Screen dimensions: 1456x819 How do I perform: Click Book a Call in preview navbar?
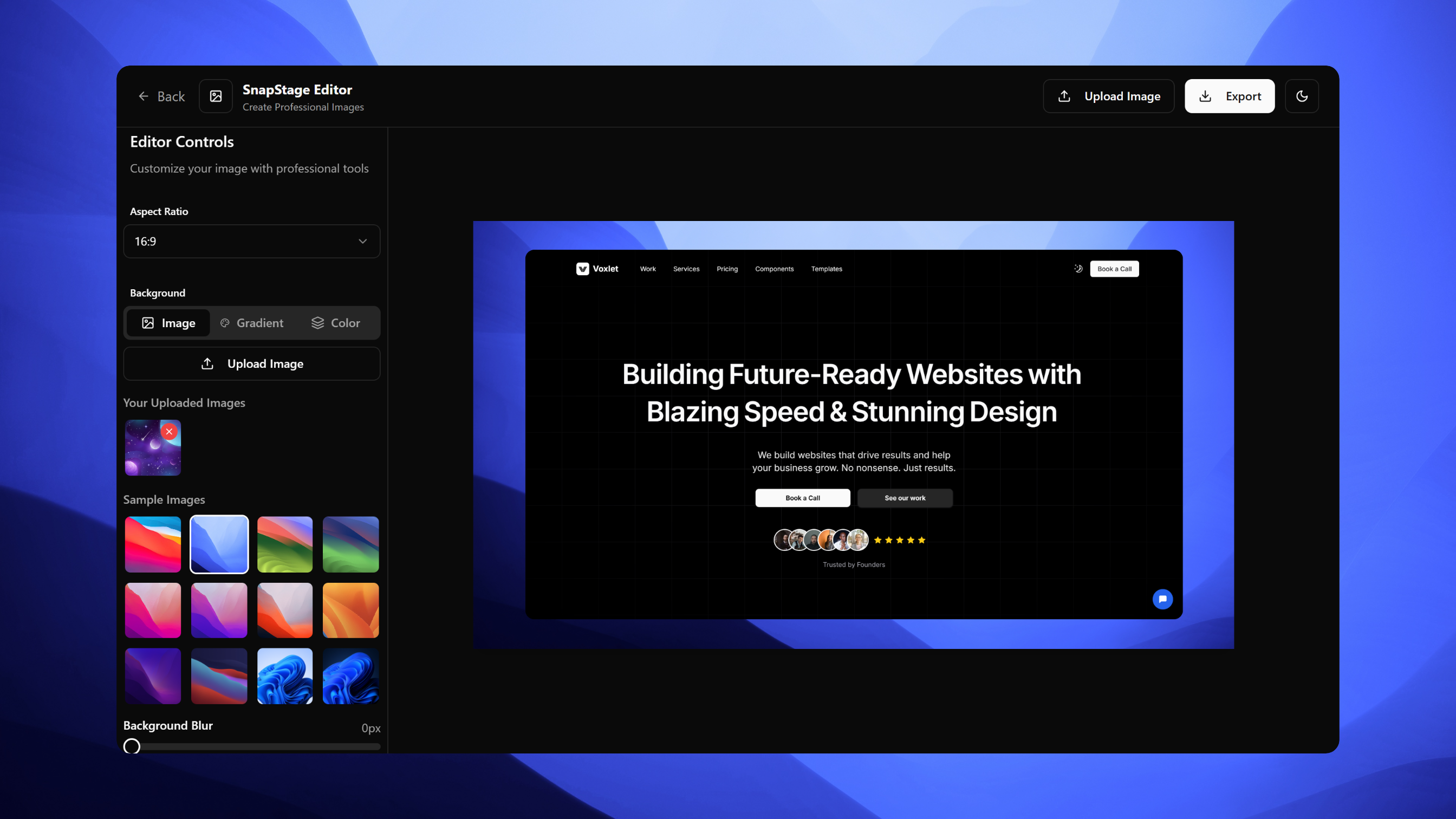(1114, 269)
